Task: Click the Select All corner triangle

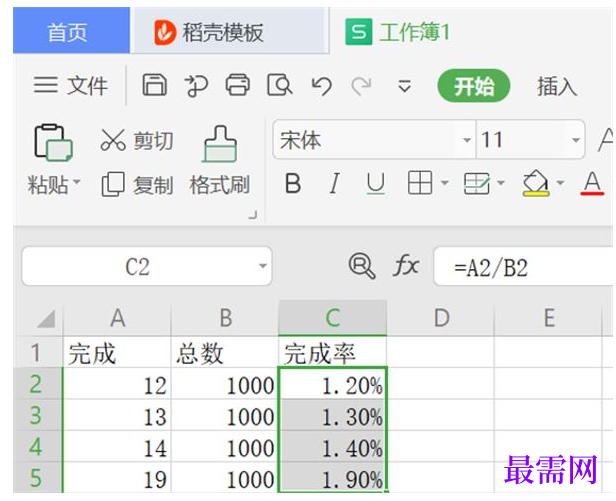Action: pyautogui.click(x=46, y=319)
